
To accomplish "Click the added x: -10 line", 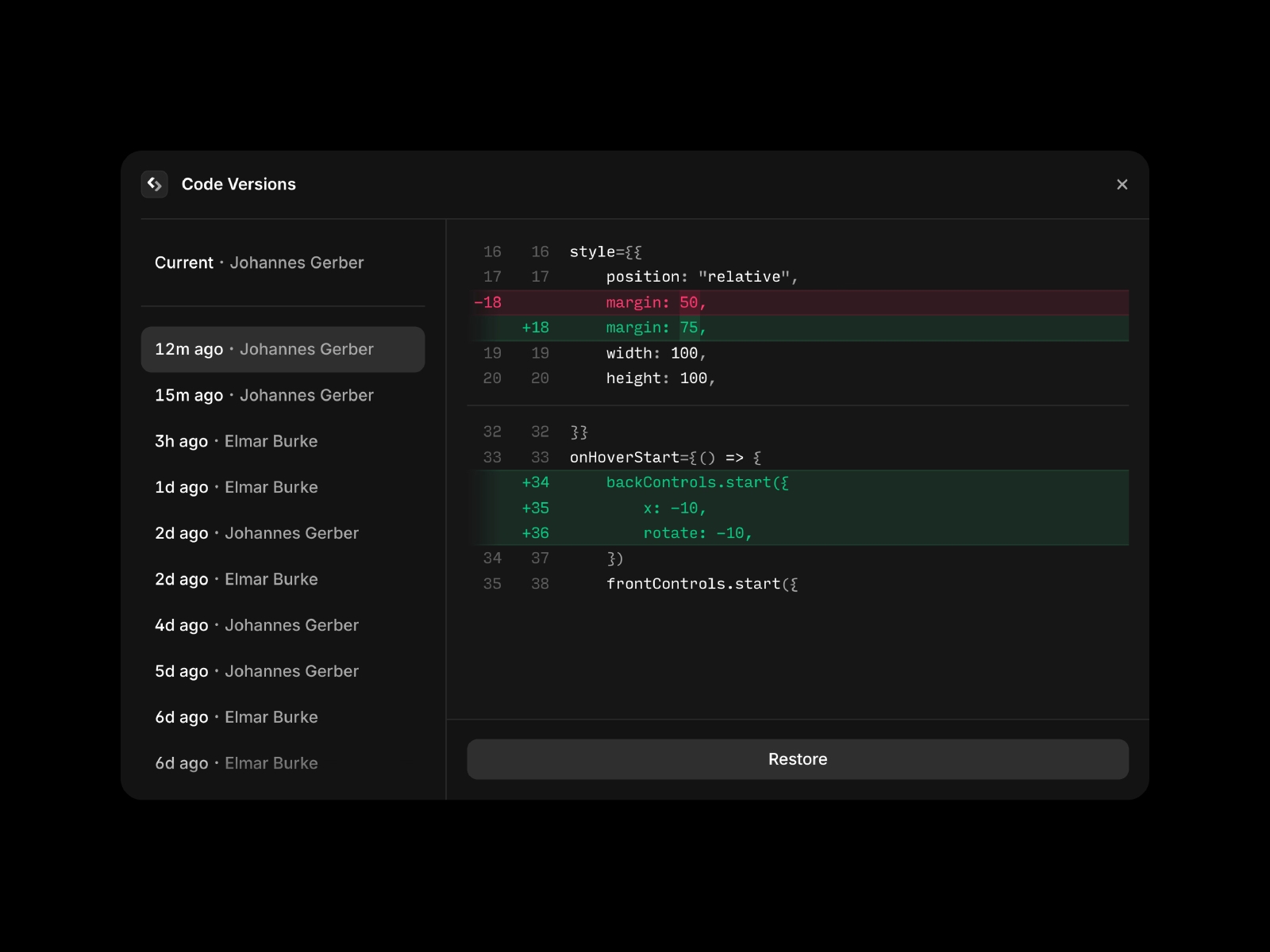I will [x=798, y=508].
